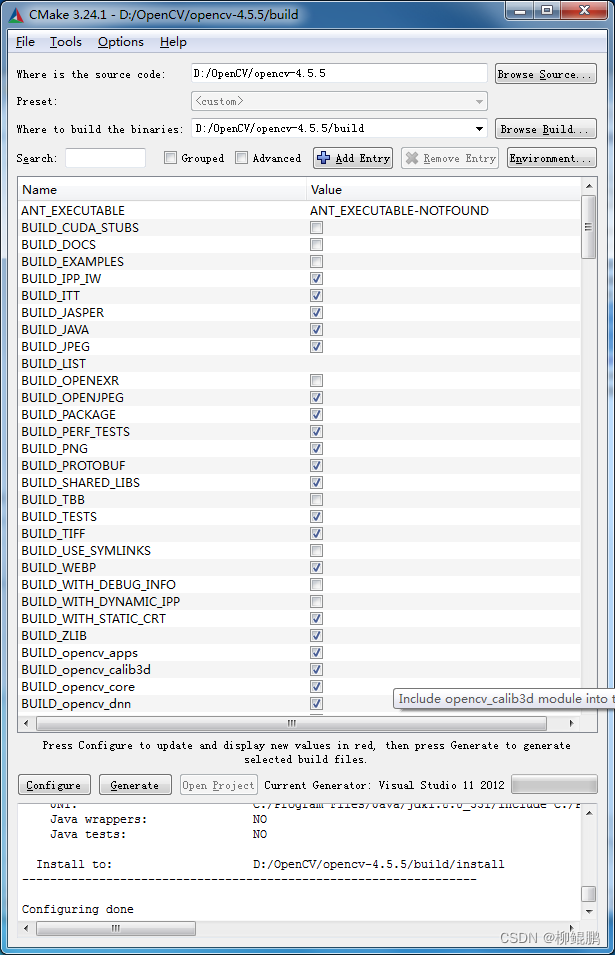Viewport: 615px width, 955px height.
Task: Open the Help menu
Action: 173,41
